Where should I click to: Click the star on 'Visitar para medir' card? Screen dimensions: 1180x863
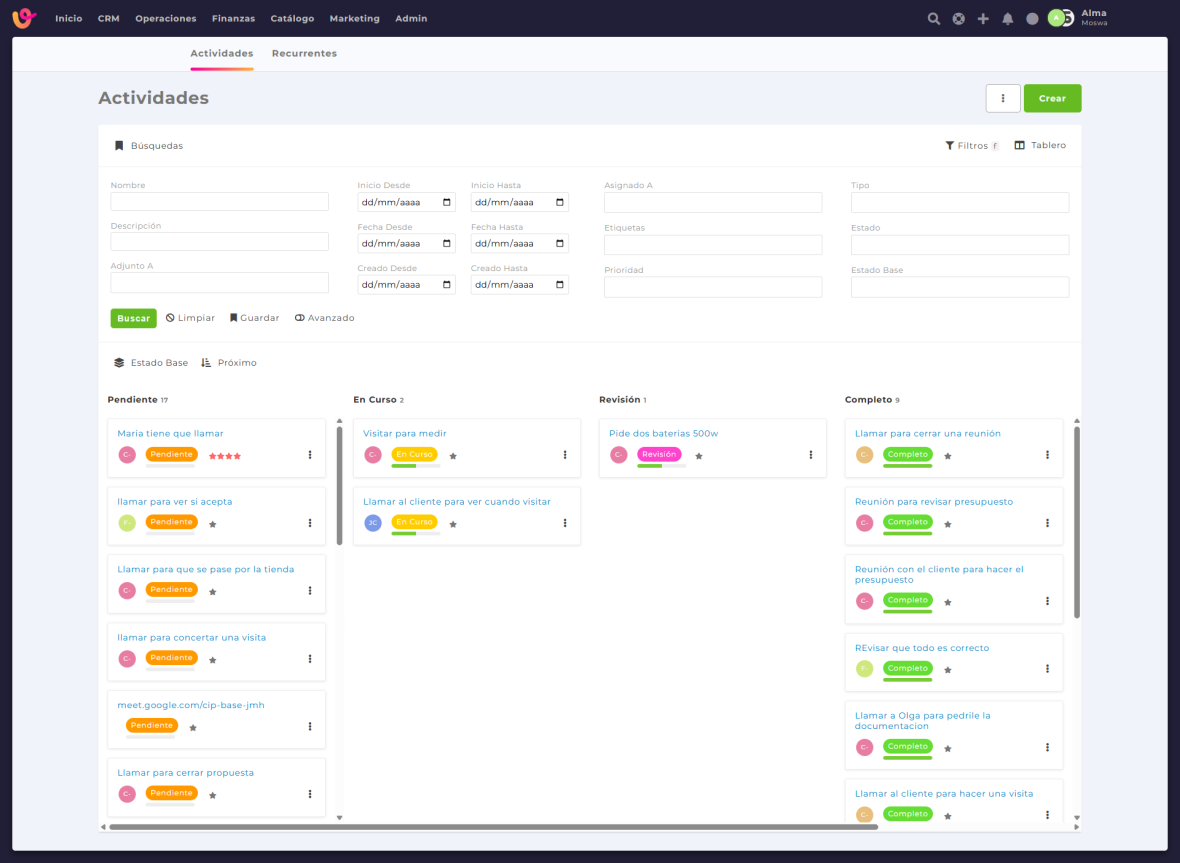click(453, 456)
